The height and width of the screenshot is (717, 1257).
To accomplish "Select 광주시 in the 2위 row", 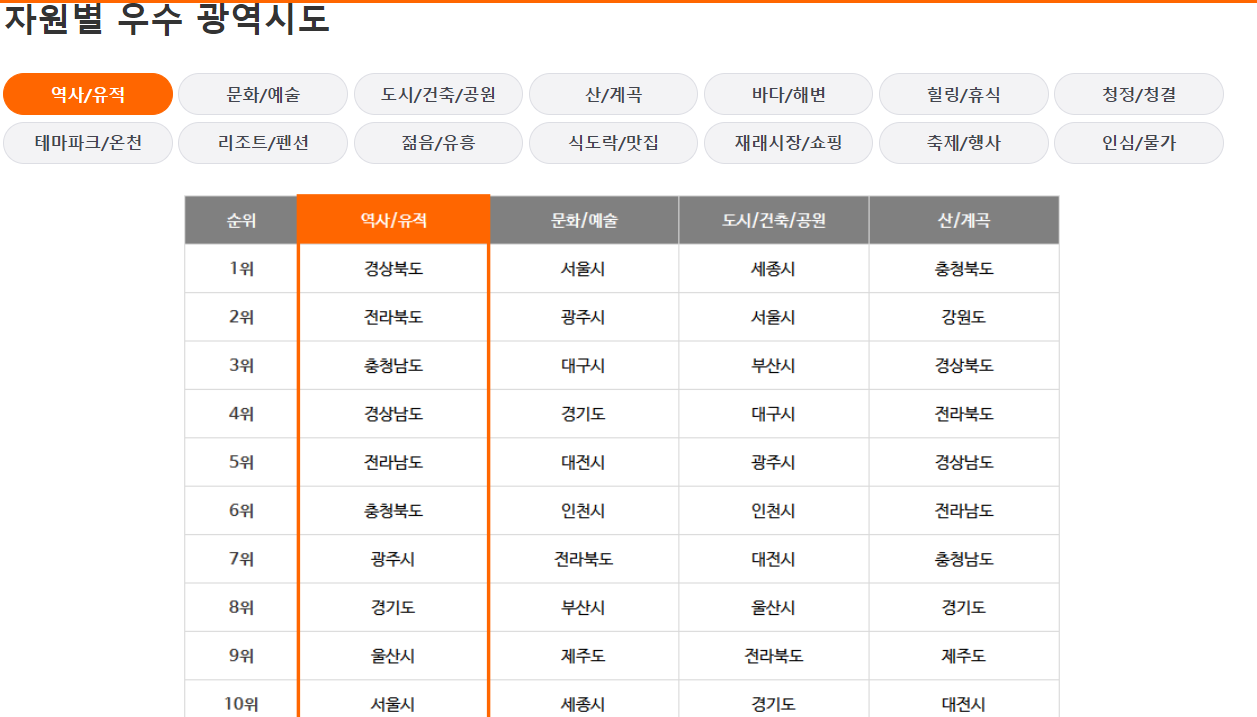I will point(584,317).
